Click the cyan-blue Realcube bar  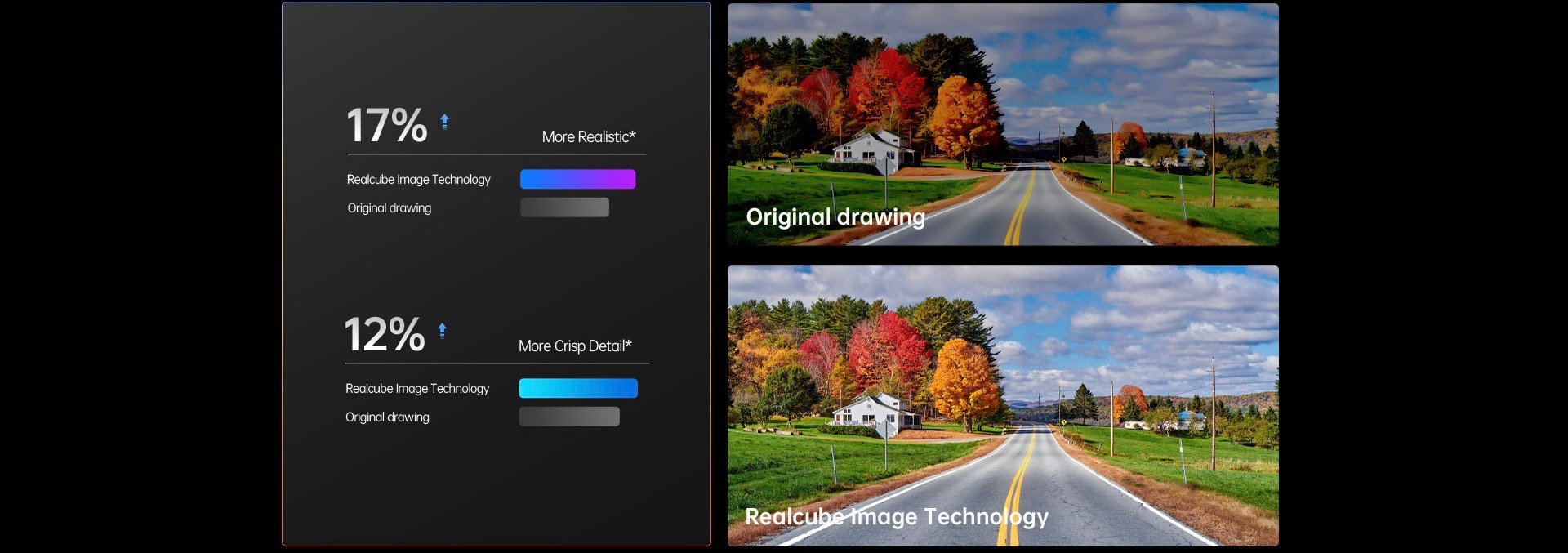[577, 388]
